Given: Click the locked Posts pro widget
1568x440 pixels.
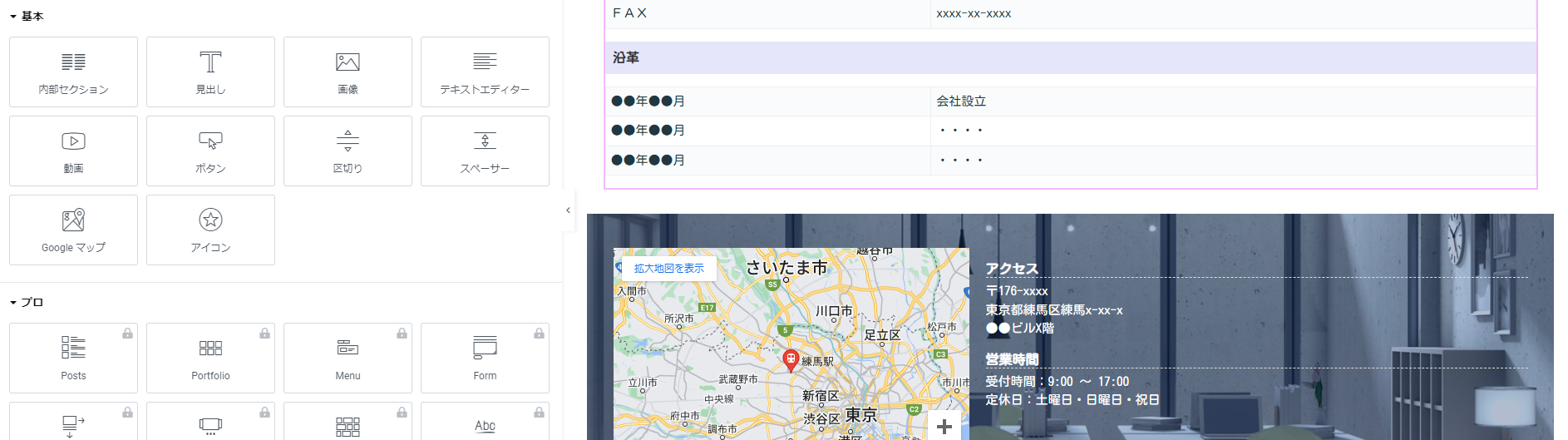Looking at the screenshot, I should 73,358.
